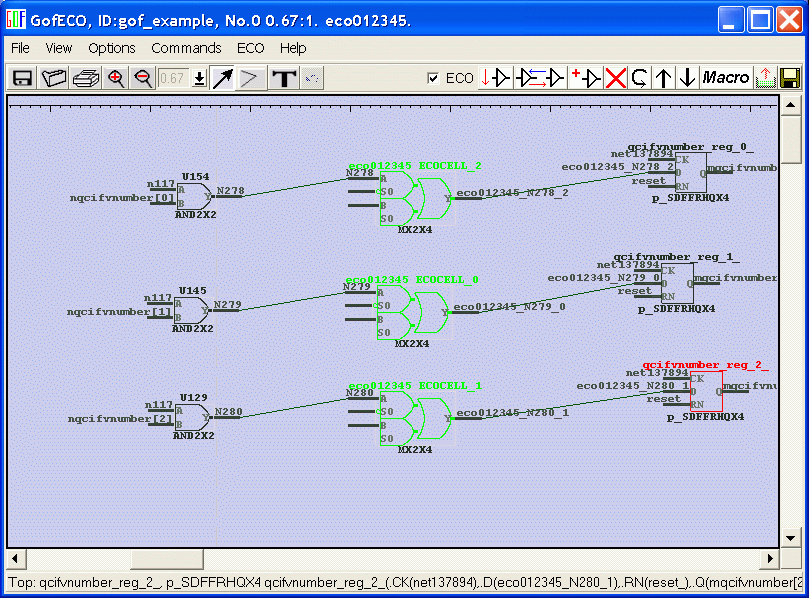Open the zoom level dropdown arrow
The height and width of the screenshot is (598, 809).
pyautogui.click(x=199, y=78)
